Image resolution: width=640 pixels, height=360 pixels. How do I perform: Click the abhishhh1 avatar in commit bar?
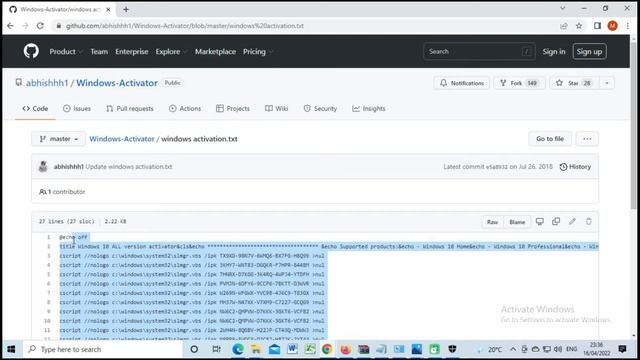click(x=43, y=167)
